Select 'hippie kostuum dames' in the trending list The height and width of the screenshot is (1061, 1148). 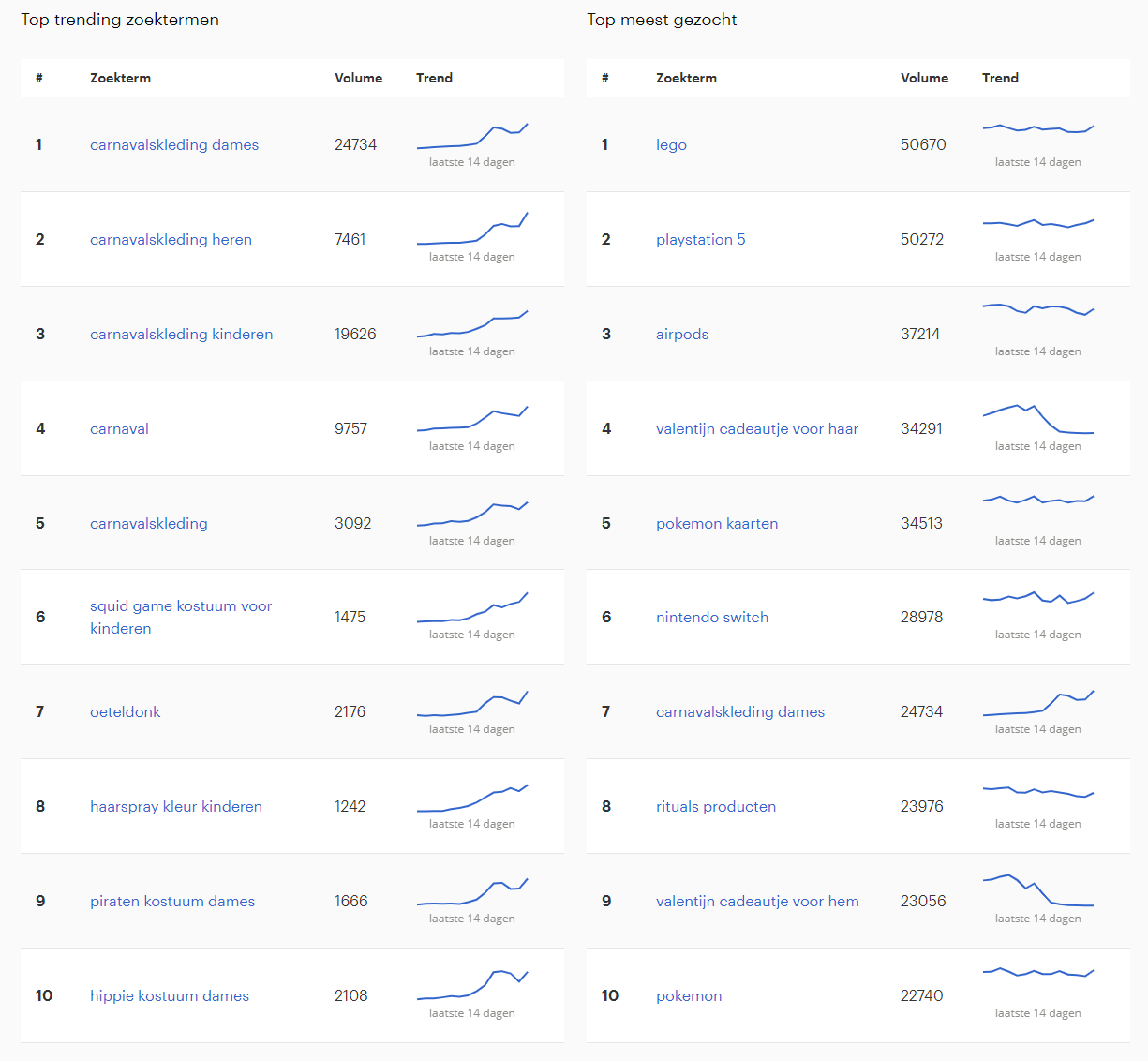pos(169,996)
